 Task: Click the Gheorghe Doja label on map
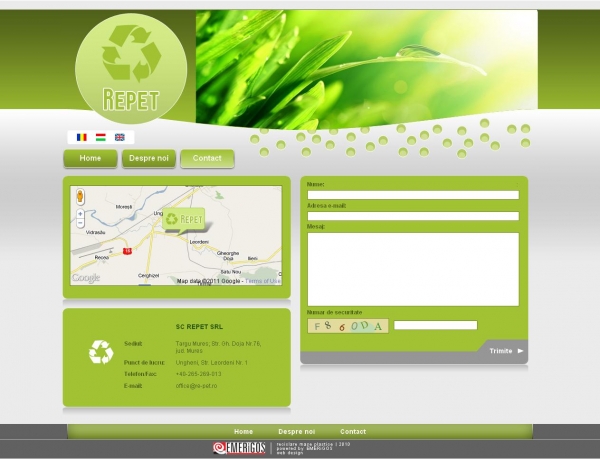(228, 256)
